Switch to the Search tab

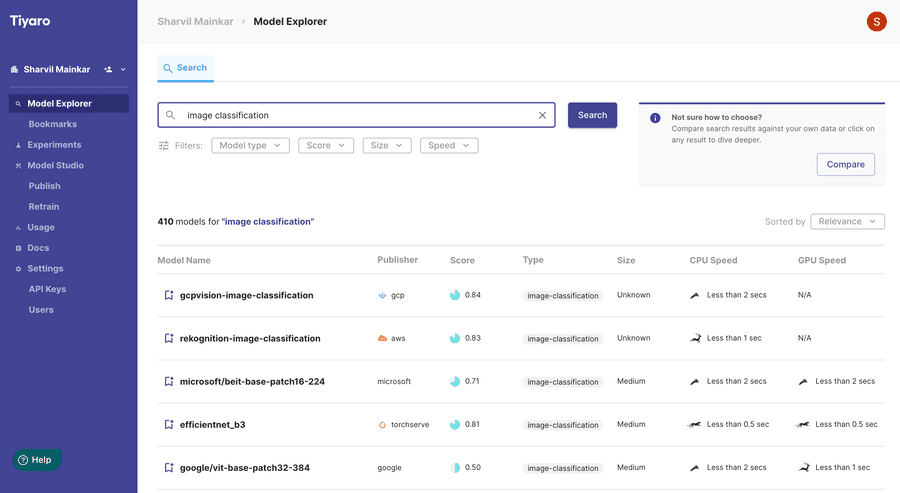(185, 68)
